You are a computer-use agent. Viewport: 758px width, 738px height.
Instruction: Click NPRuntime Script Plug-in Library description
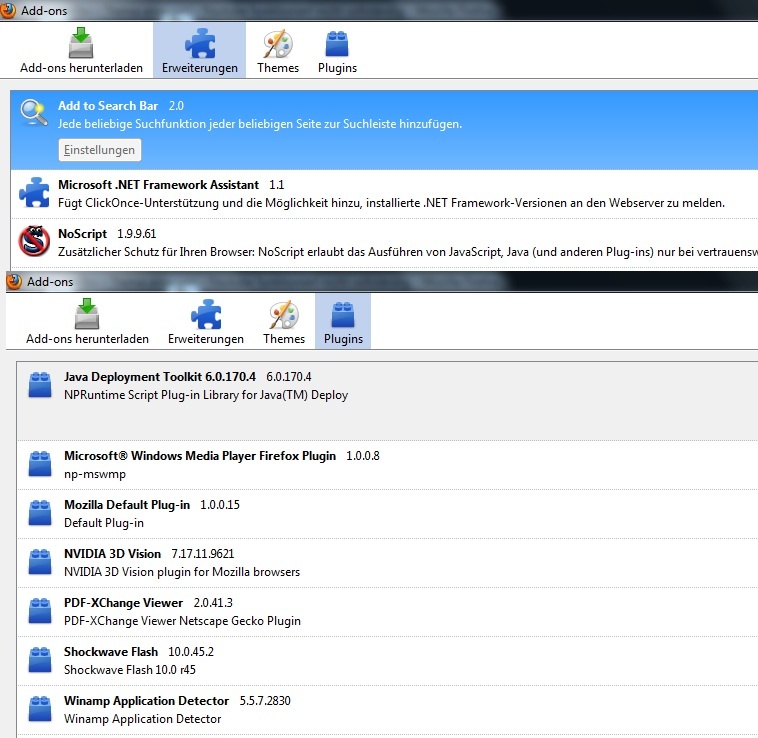(206, 395)
